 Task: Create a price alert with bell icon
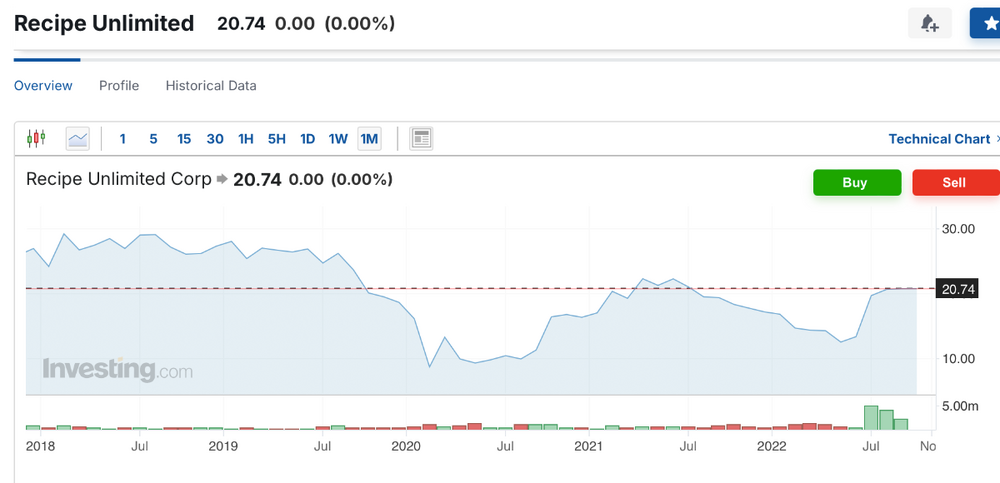[930, 24]
